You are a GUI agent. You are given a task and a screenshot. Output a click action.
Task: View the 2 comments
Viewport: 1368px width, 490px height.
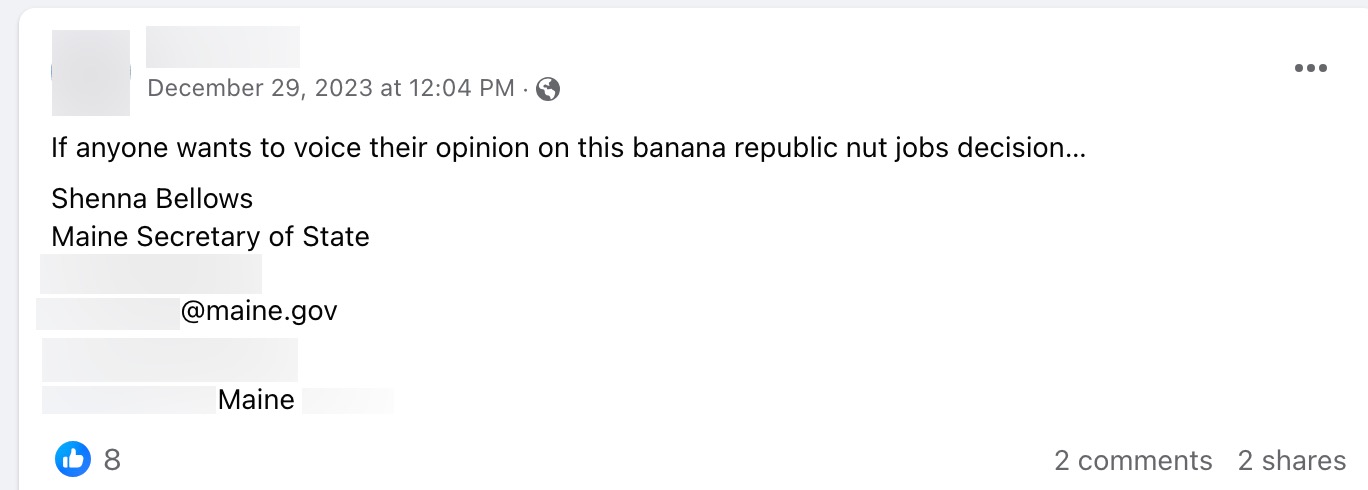[x=1133, y=460]
